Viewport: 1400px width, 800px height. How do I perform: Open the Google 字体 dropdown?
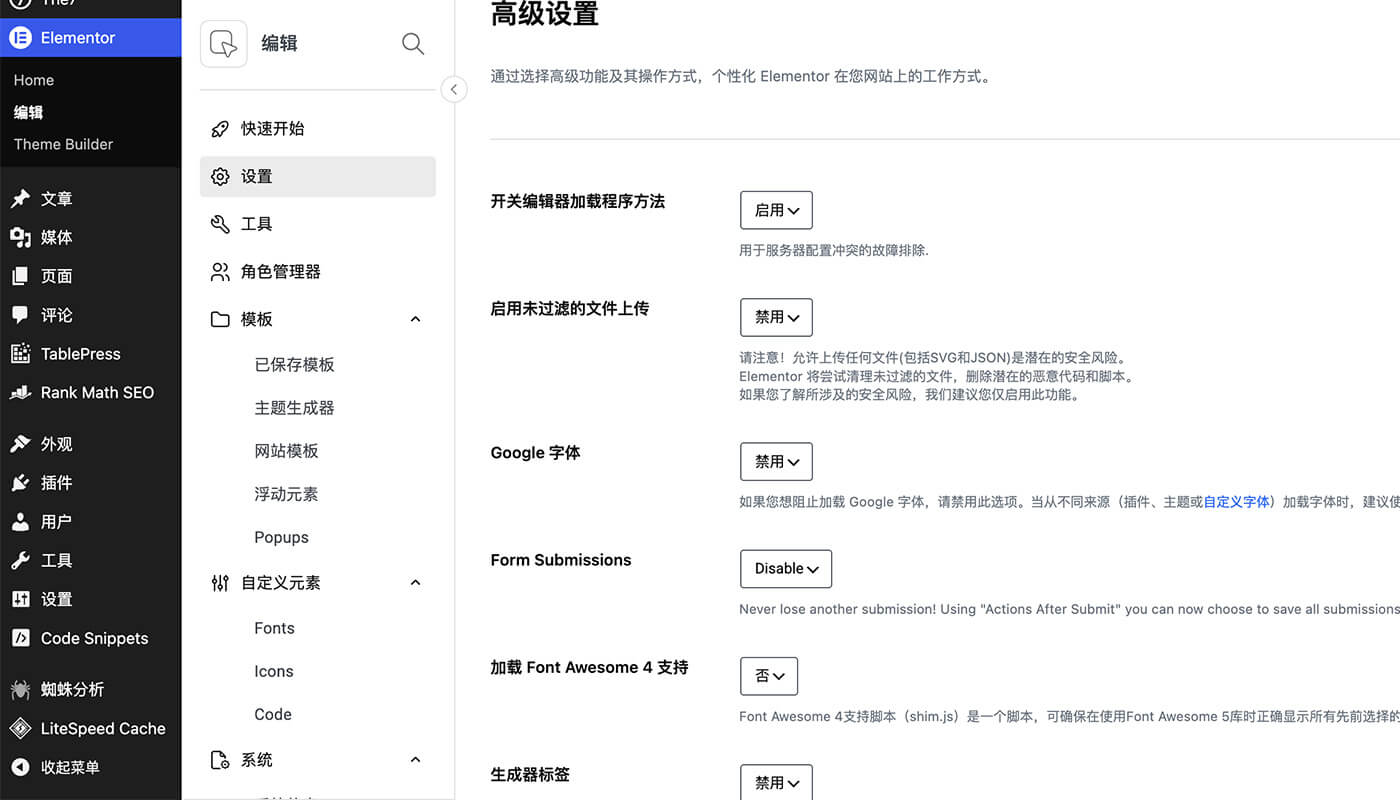pyautogui.click(x=776, y=462)
